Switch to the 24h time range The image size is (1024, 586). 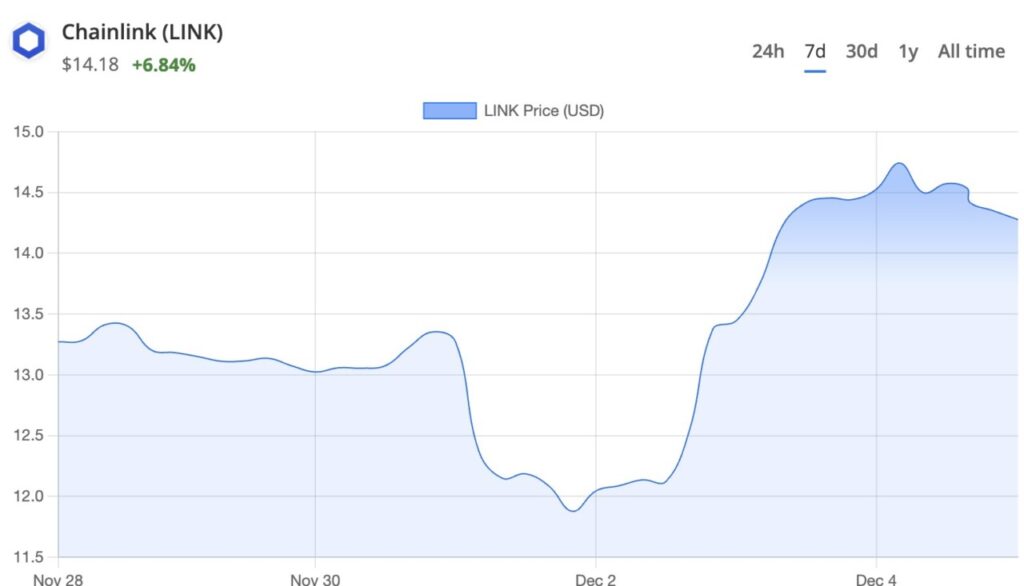point(768,51)
